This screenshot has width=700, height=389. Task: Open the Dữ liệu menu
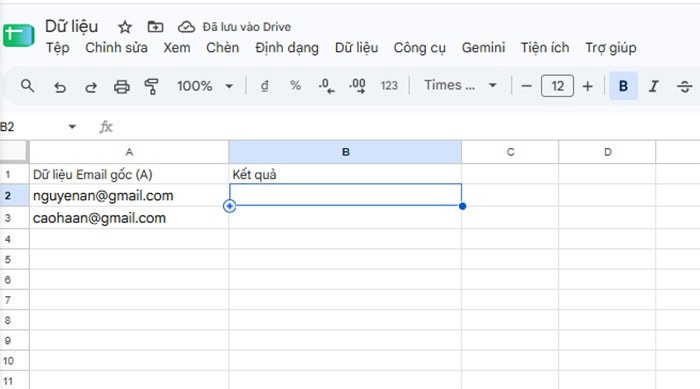[x=356, y=48]
